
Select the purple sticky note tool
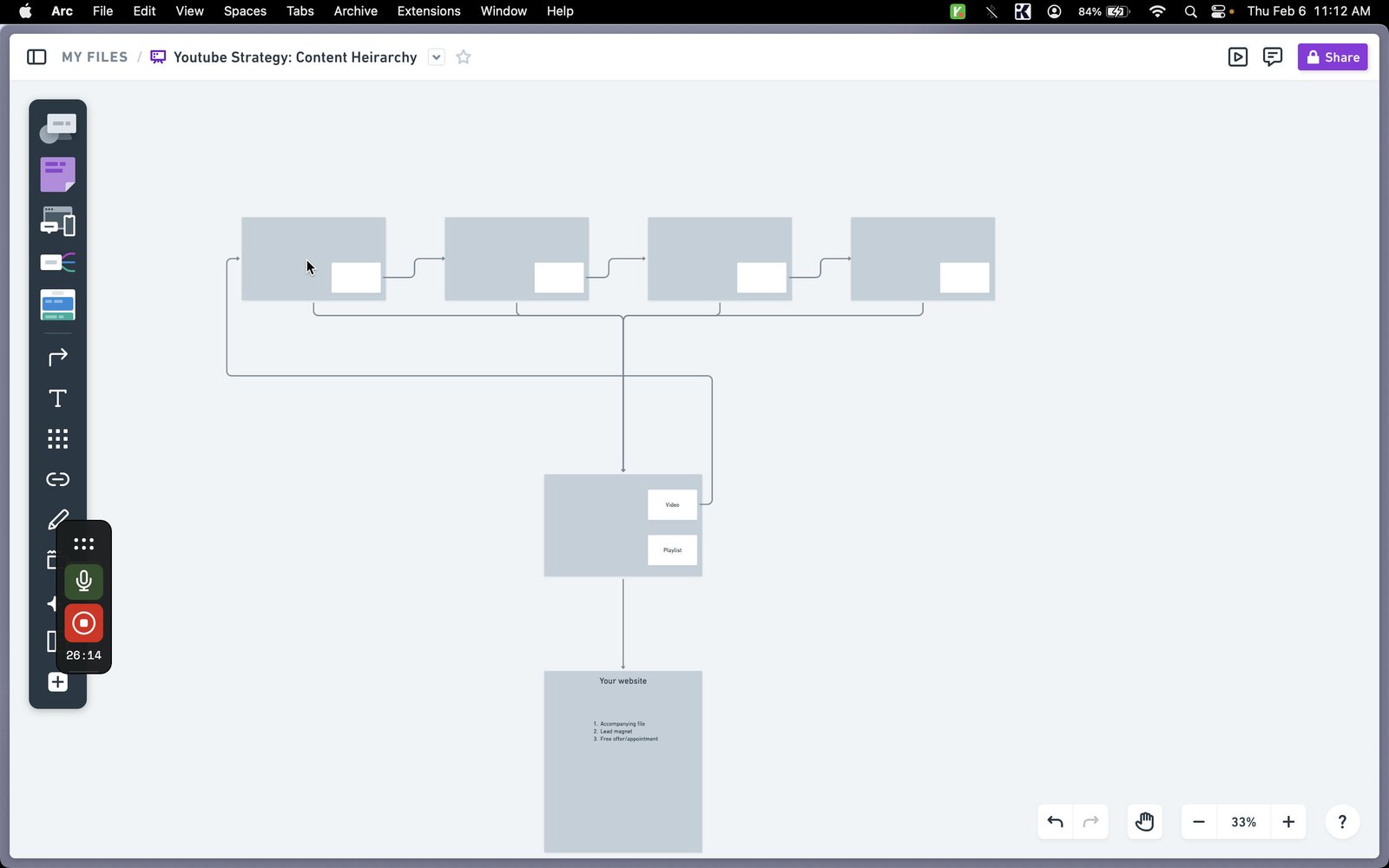[57, 174]
